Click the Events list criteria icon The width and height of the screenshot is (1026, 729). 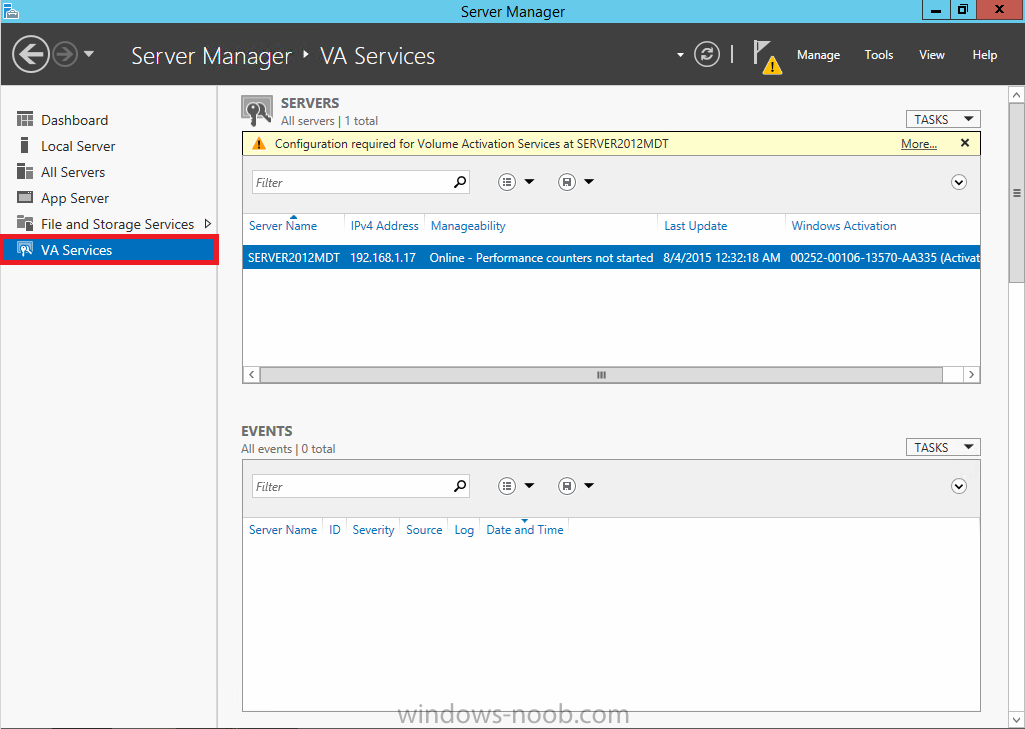click(507, 486)
